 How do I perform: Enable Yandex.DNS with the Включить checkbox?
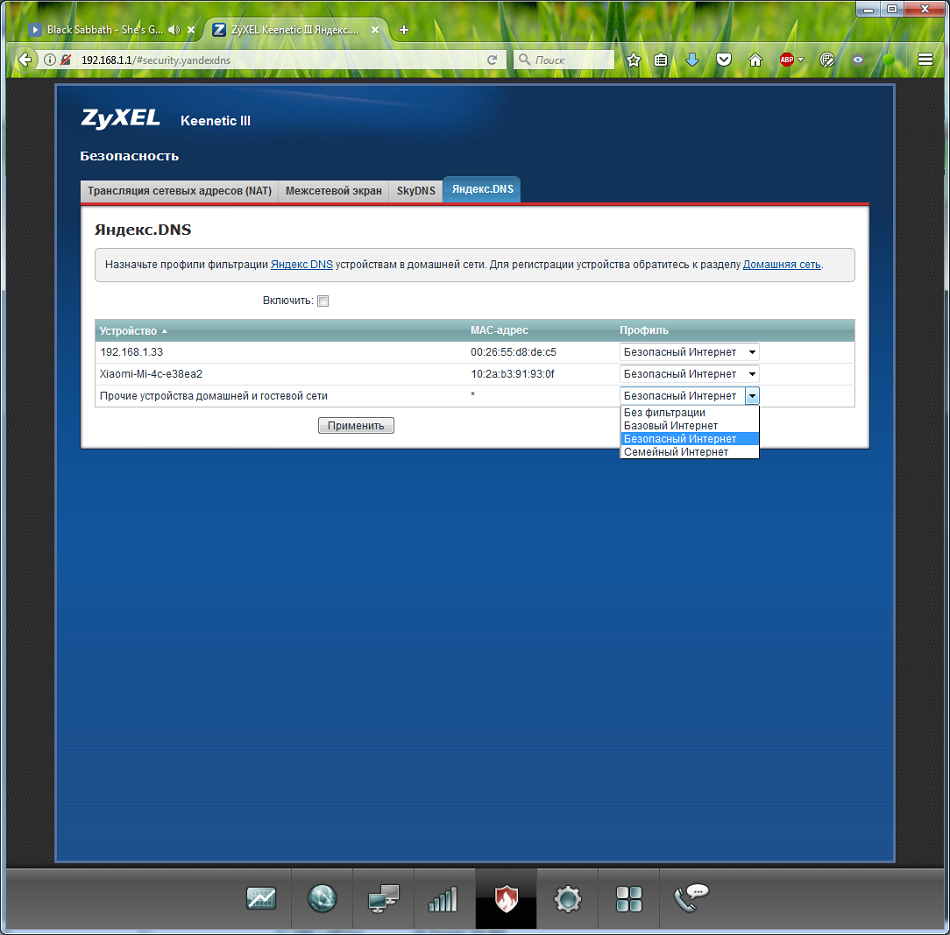click(x=323, y=301)
